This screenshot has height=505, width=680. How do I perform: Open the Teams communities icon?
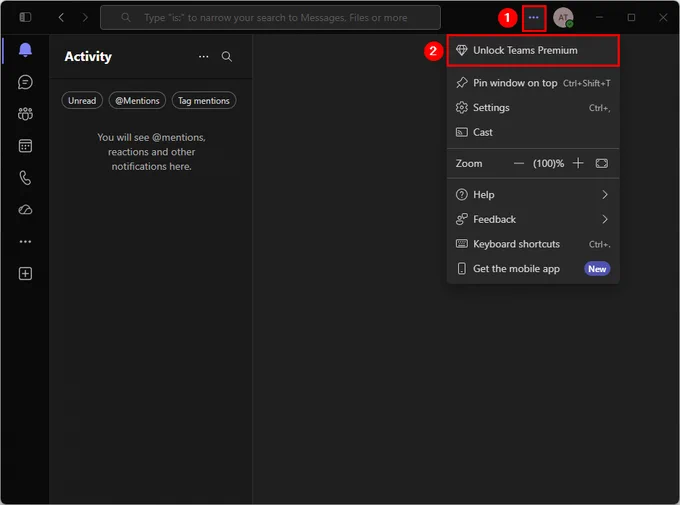tap(25, 114)
